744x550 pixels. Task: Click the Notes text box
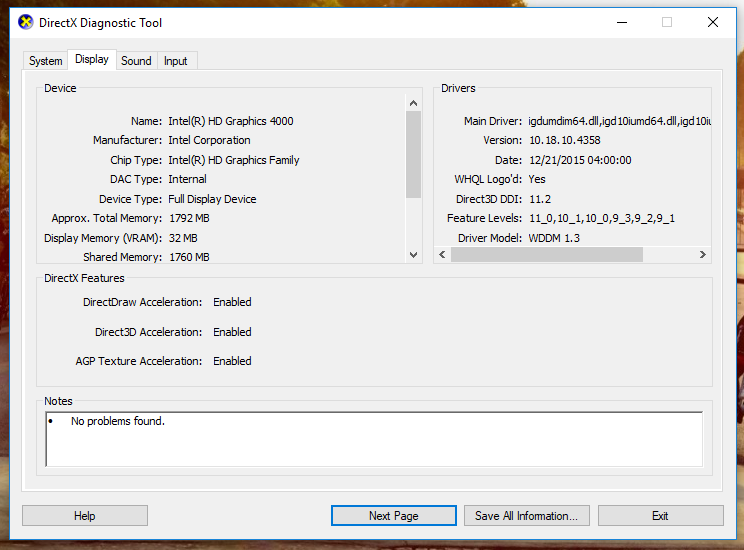[x=374, y=439]
